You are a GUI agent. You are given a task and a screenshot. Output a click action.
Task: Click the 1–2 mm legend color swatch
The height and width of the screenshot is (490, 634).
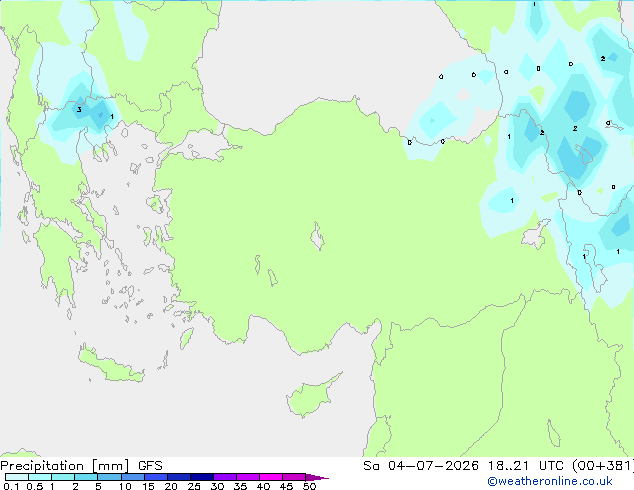[63, 477]
